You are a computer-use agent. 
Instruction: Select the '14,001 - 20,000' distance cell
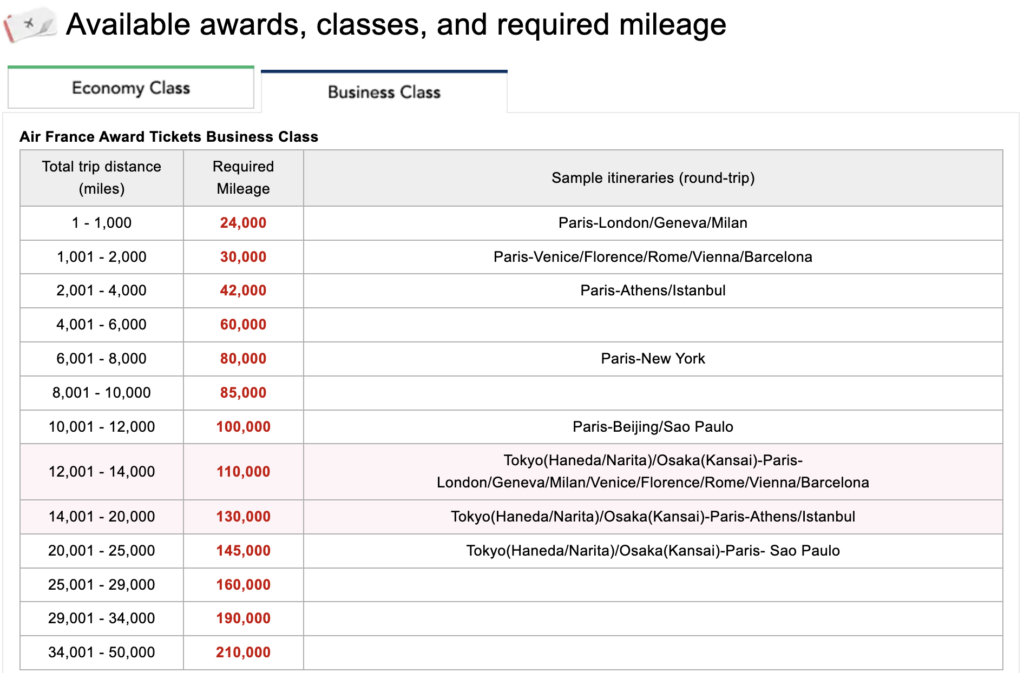click(x=101, y=516)
